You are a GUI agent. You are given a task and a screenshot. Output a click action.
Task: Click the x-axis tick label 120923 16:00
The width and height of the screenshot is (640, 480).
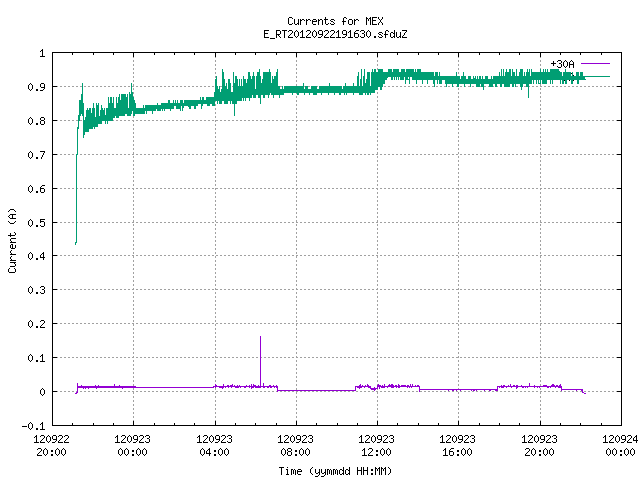(x=457, y=446)
